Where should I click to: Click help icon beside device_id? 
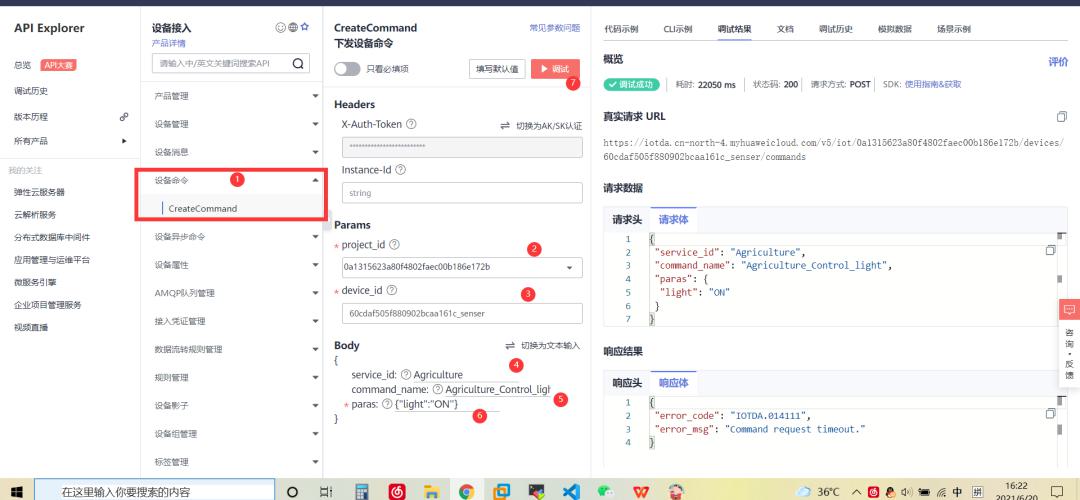(x=392, y=291)
